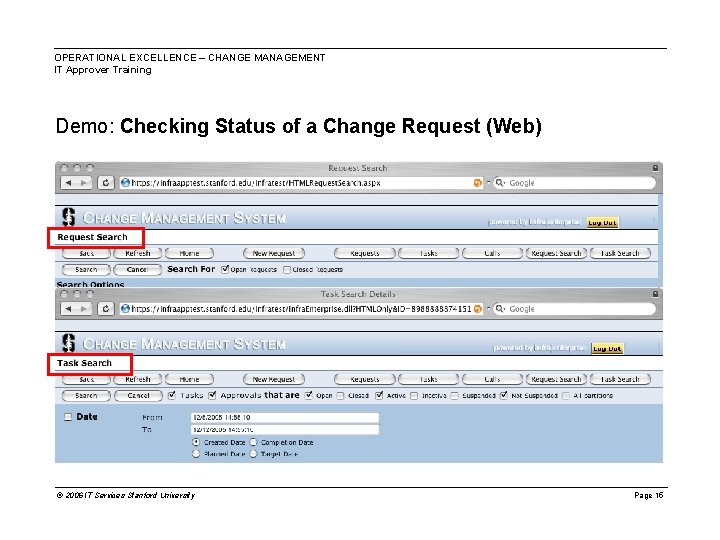
Task: Select Planned Date radio button
Action: [x=196, y=454]
